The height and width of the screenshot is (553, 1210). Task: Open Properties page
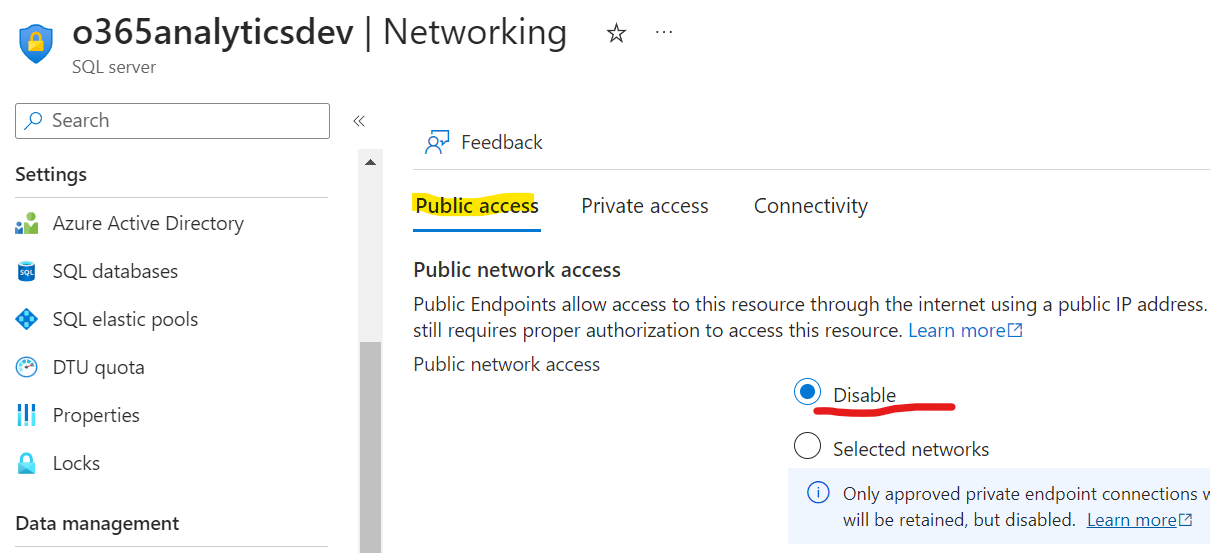tap(96, 415)
